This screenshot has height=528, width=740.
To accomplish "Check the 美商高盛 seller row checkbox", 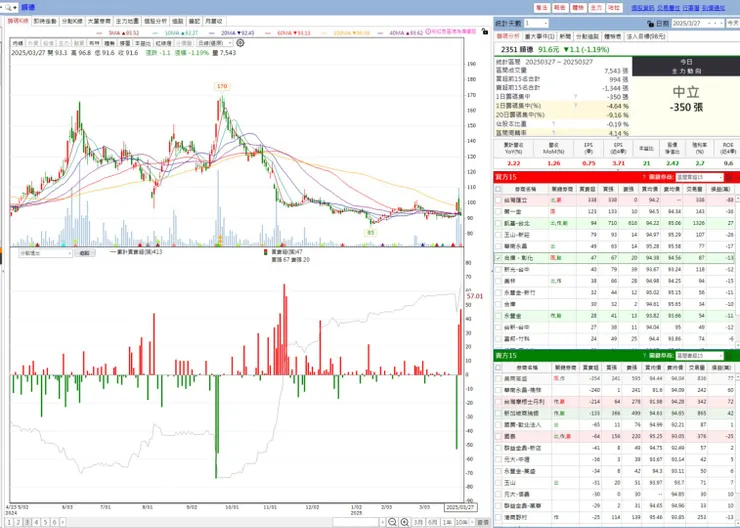I will click(x=498, y=378).
